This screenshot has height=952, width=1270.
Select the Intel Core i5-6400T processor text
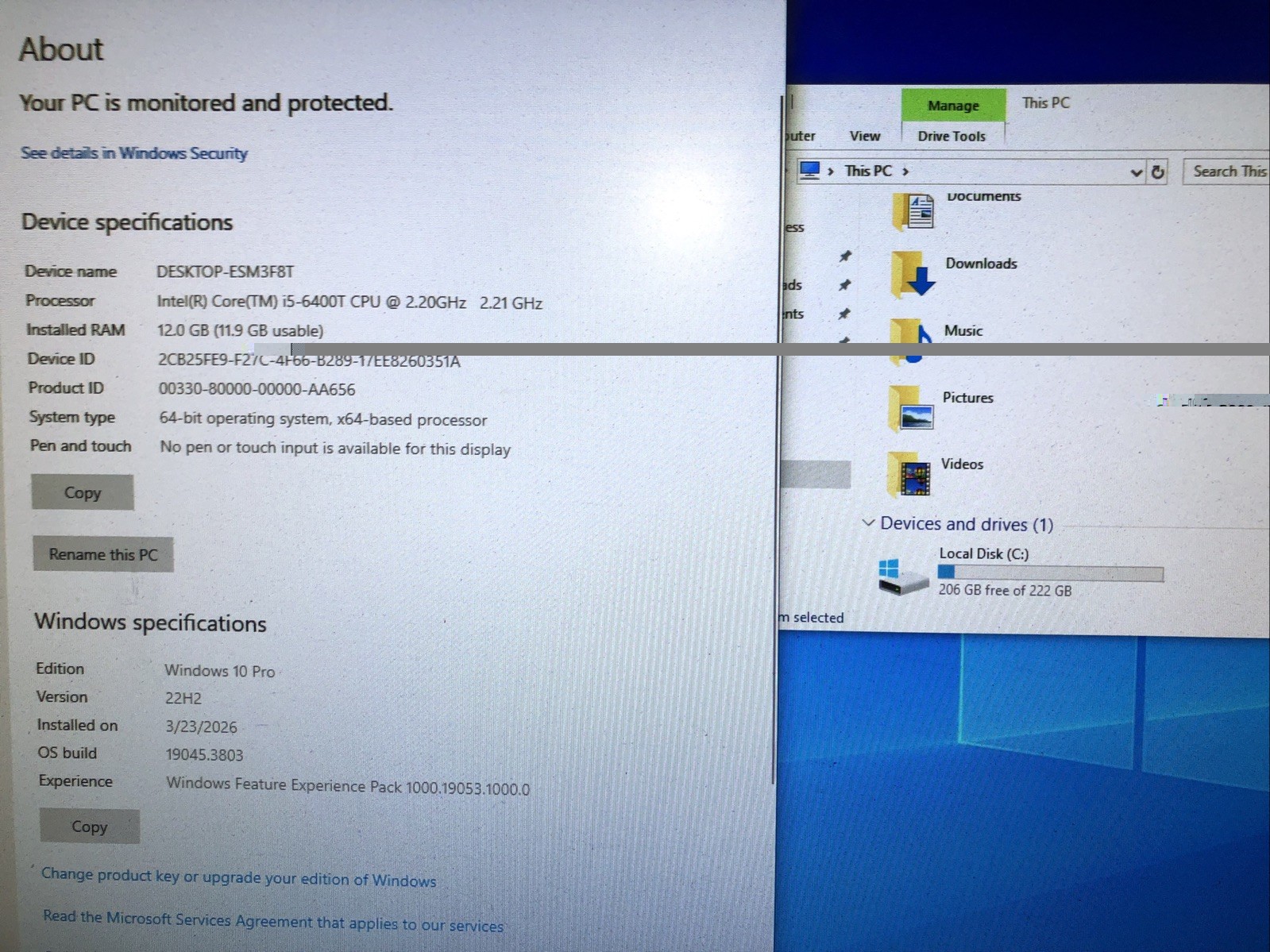coord(349,303)
